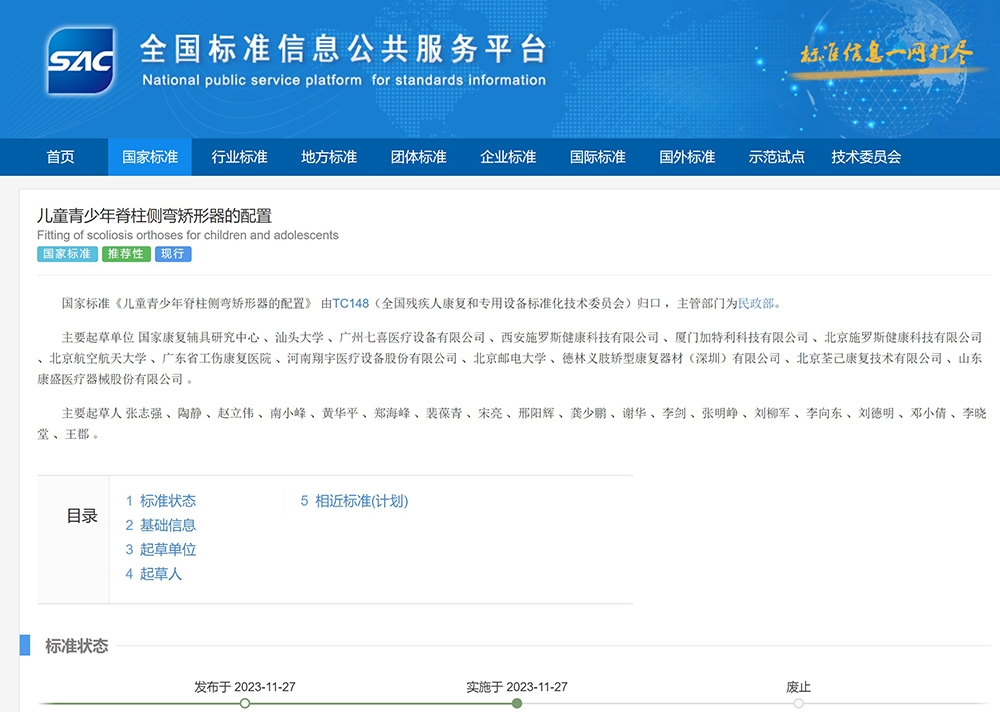The height and width of the screenshot is (712, 1000).
Task: Click the 发布于 2023-11-27 timeline marker
Action: click(x=245, y=703)
